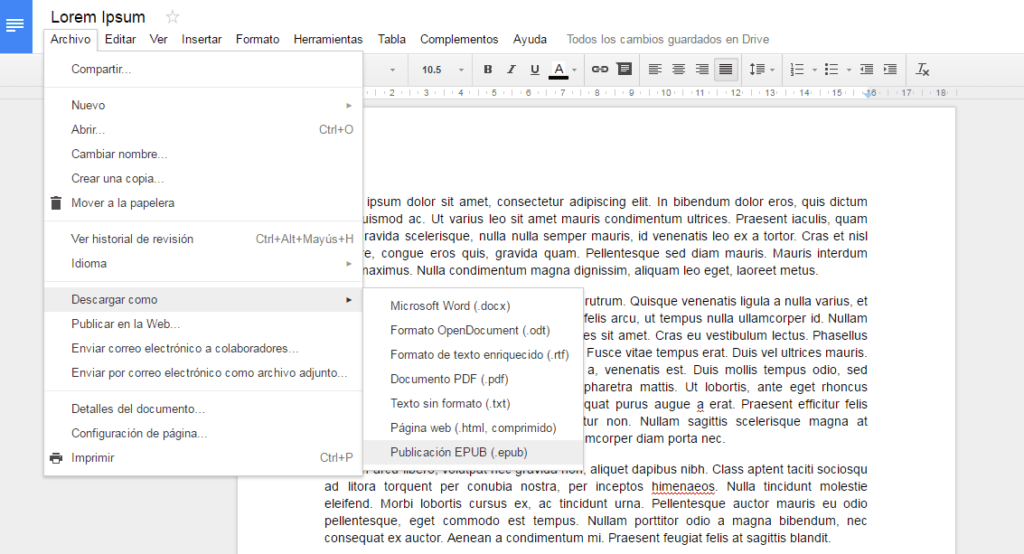Choose Enviar correo electrónico a colaboradores...
Viewport: 1024px width, 554px height.
(203, 348)
